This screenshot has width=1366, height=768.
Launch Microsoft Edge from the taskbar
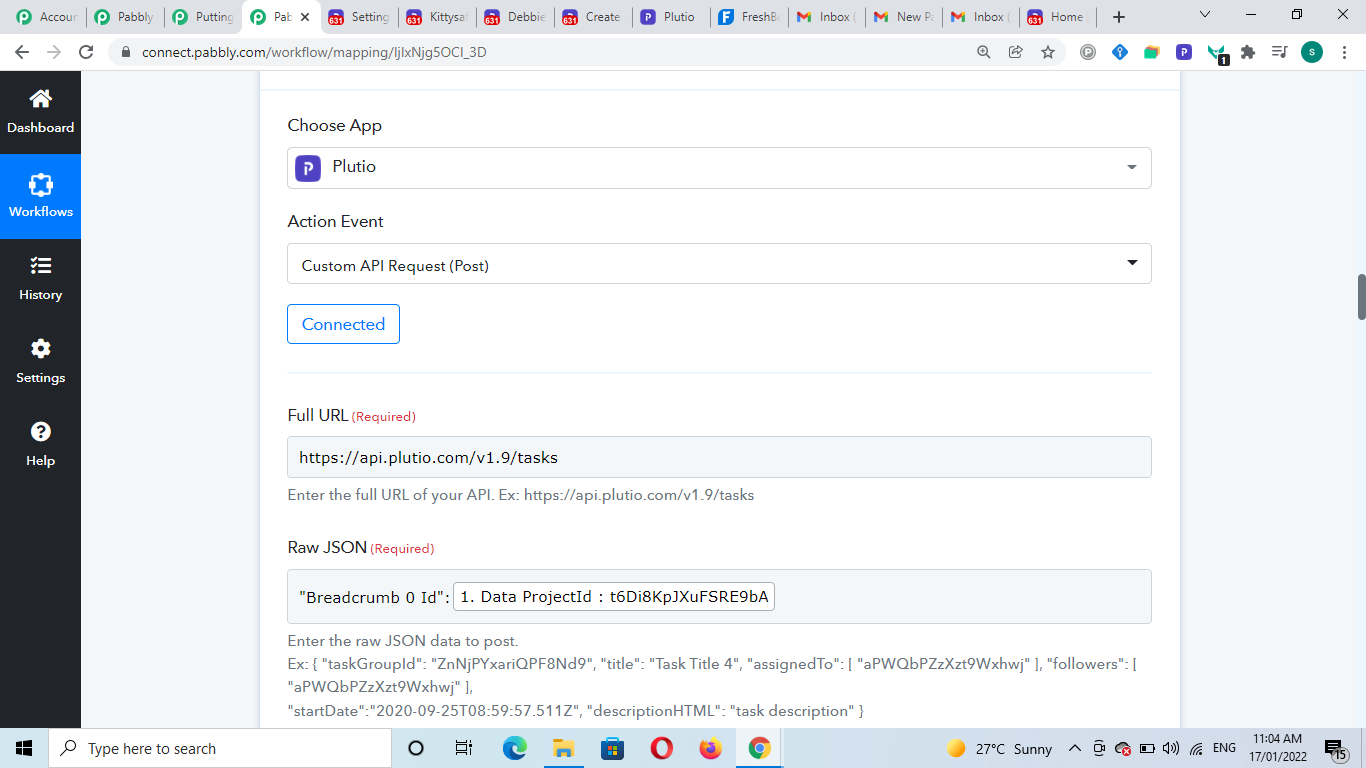pos(514,748)
